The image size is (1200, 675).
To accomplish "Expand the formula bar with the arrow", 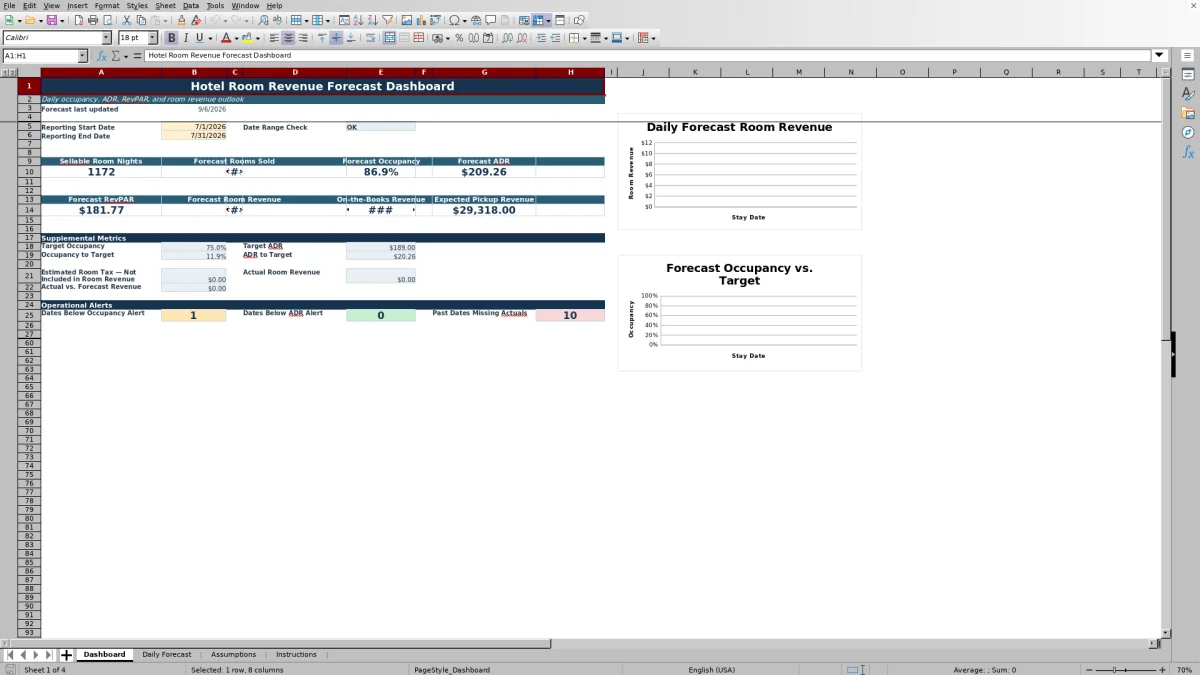I will (1160, 56).
